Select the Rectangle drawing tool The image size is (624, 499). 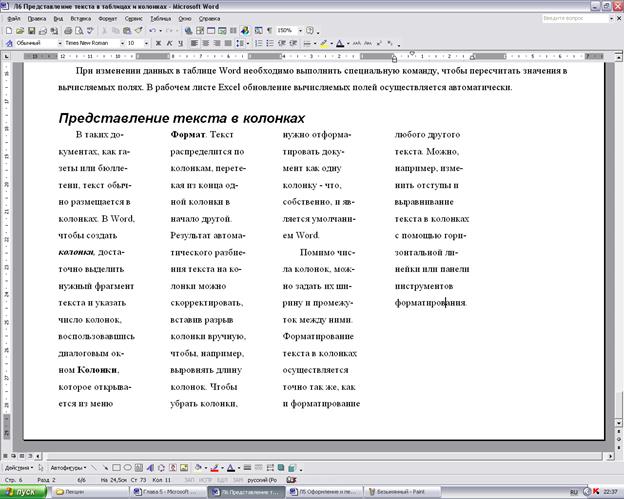(116, 468)
